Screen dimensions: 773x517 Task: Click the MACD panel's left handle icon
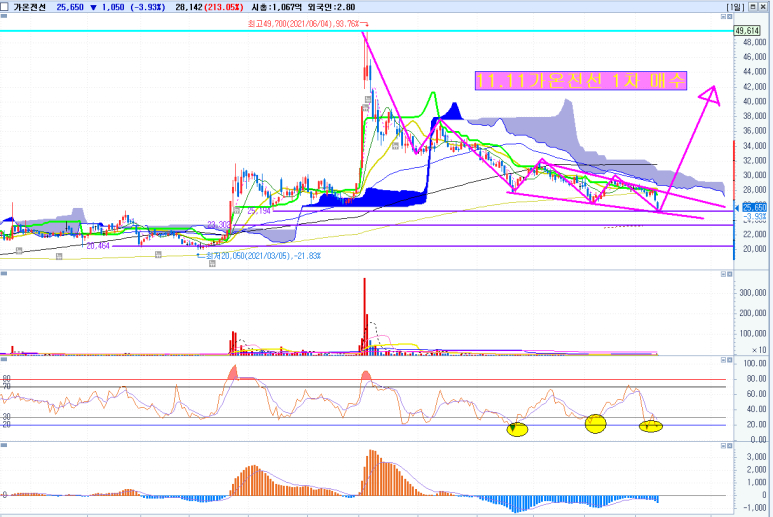[x=4, y=445]
